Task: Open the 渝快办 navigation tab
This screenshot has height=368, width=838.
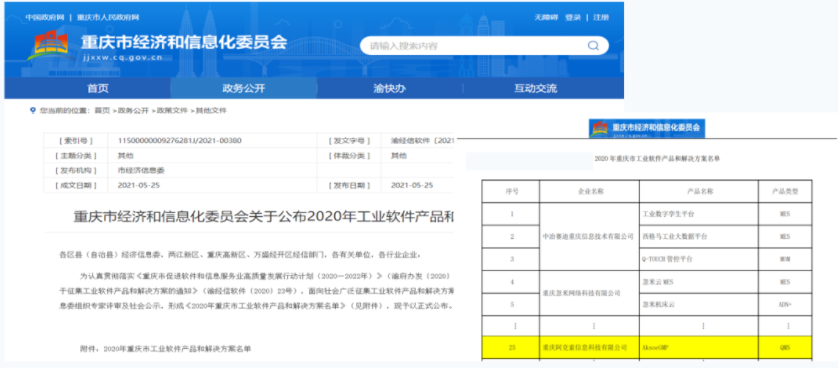Action: point(389,89)
